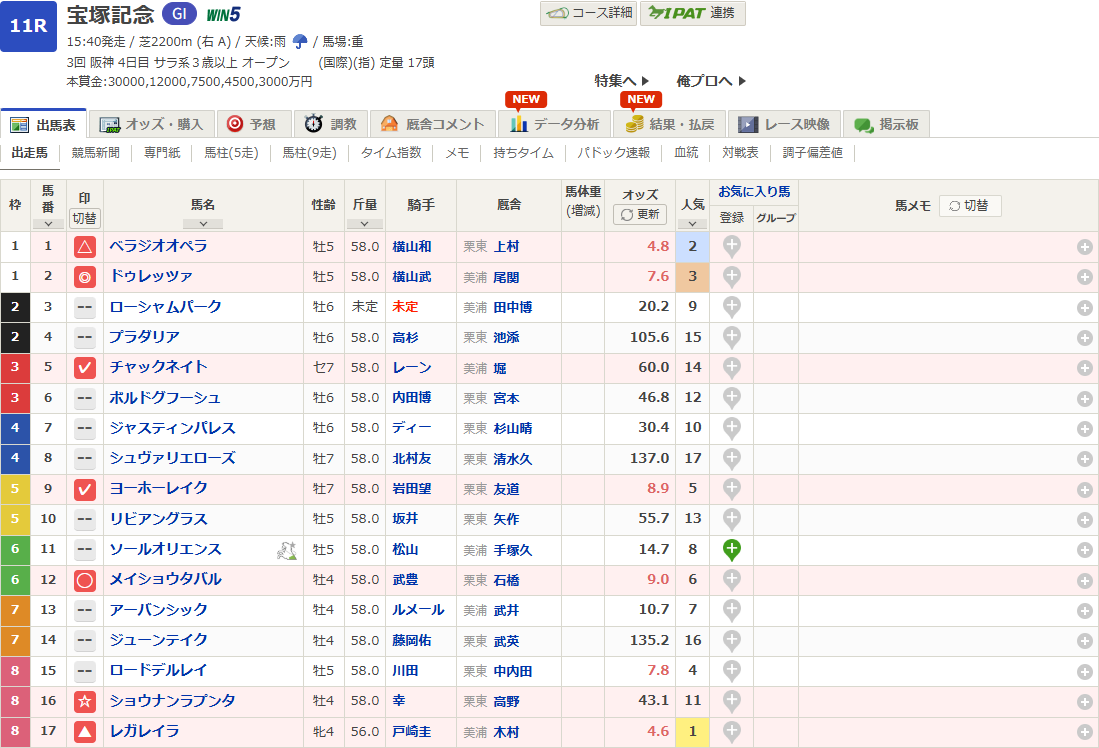Switch to the オッズ・購入 tab

pos(152,124)
